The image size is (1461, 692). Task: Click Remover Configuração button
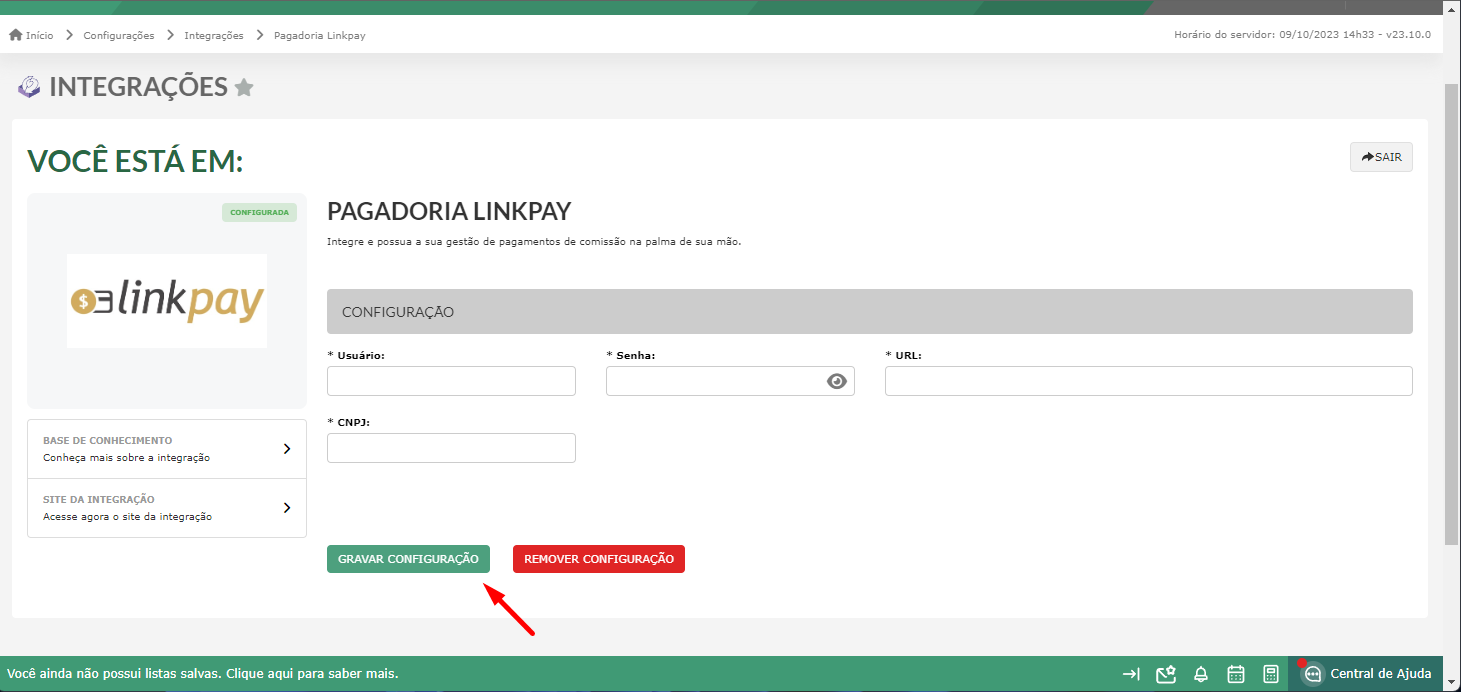click(599, 559)
